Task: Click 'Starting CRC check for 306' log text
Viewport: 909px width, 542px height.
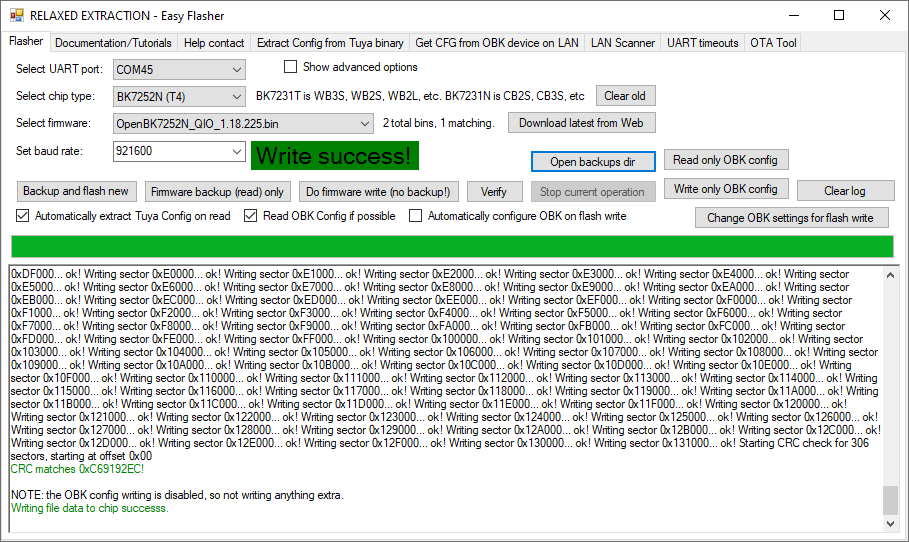Action: [804, 443]
